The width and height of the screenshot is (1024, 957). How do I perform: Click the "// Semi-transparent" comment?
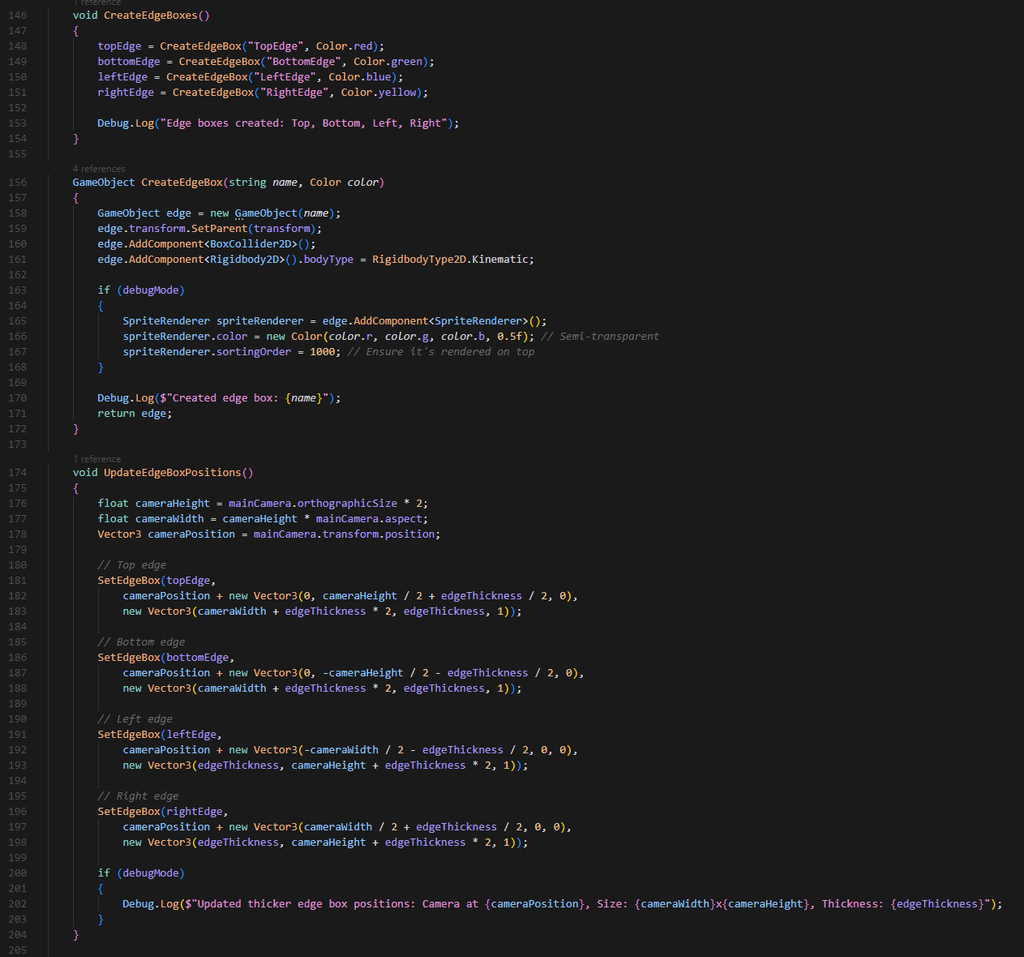(600, 336)
